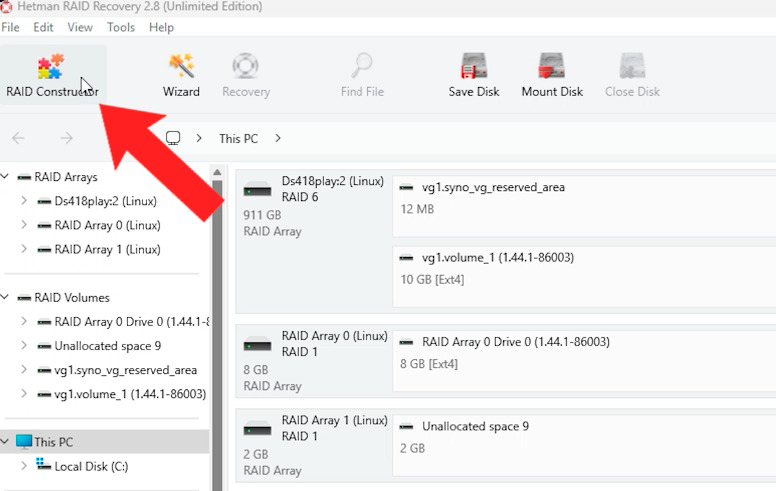Click RAID Array 0 Drive 0 panel icon

[x=406, y=342]
